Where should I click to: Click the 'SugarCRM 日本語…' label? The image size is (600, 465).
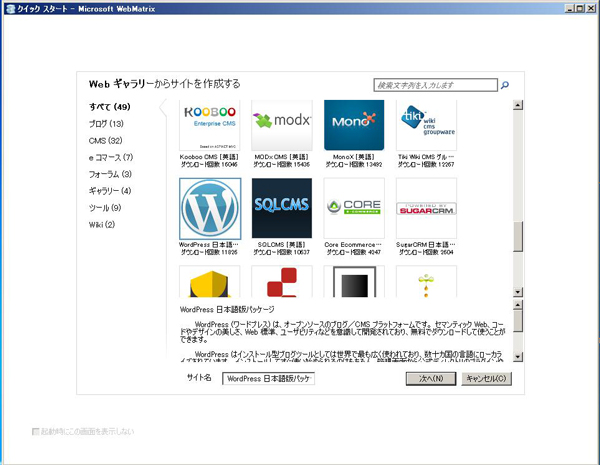click(x=426, y=245)
